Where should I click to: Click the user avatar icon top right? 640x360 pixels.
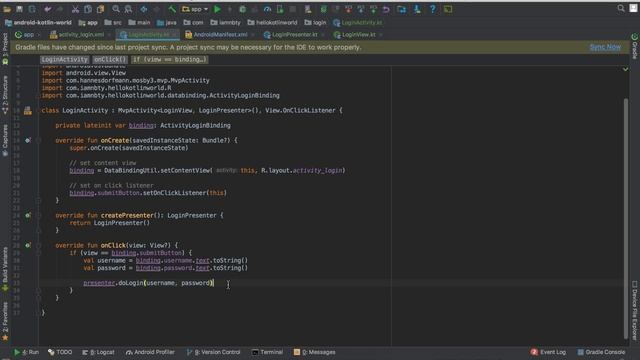[633, 9]
